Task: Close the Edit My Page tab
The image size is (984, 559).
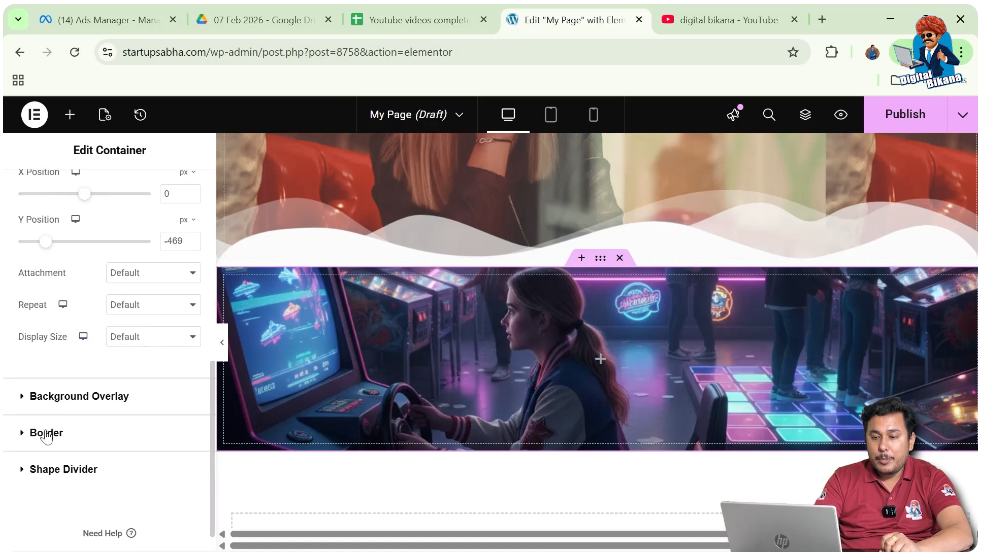Action: tap(639, 19)
